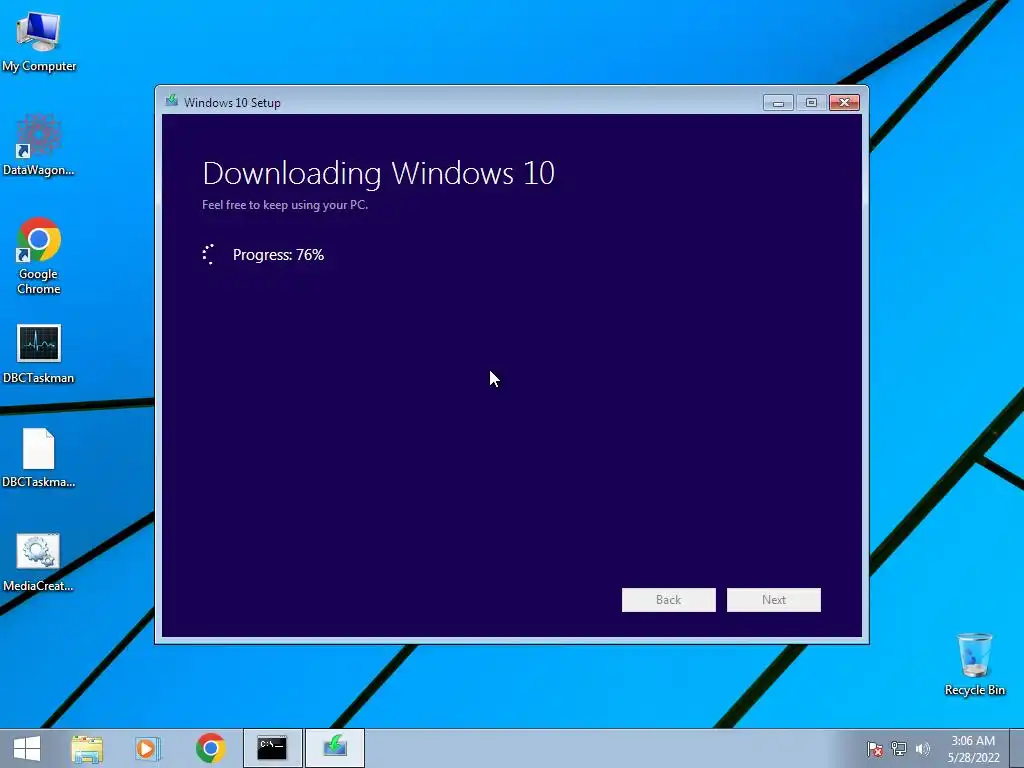Open the My Computer desktop icon

[39, 41]
